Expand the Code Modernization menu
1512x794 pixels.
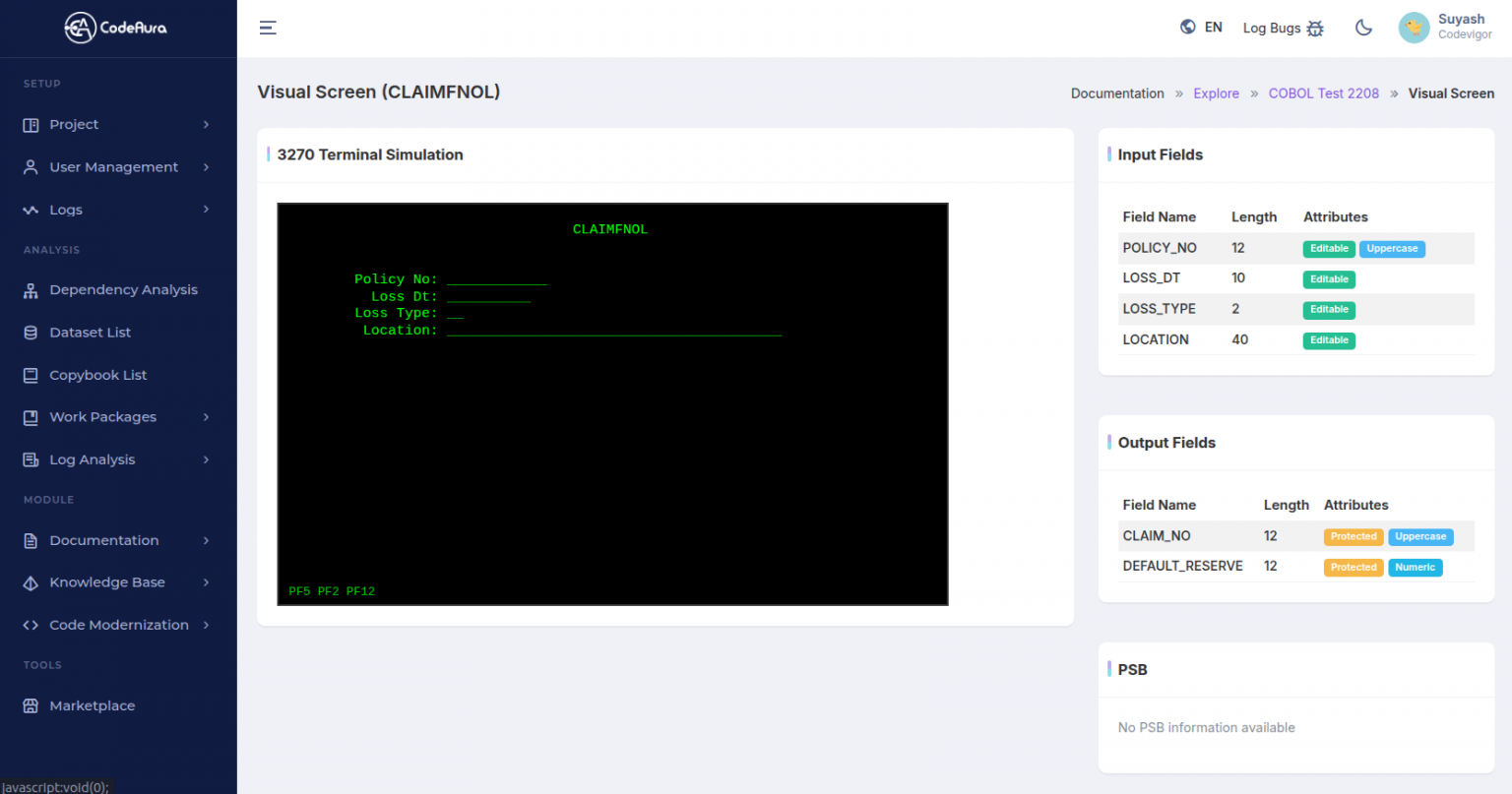tap(118, 625)
